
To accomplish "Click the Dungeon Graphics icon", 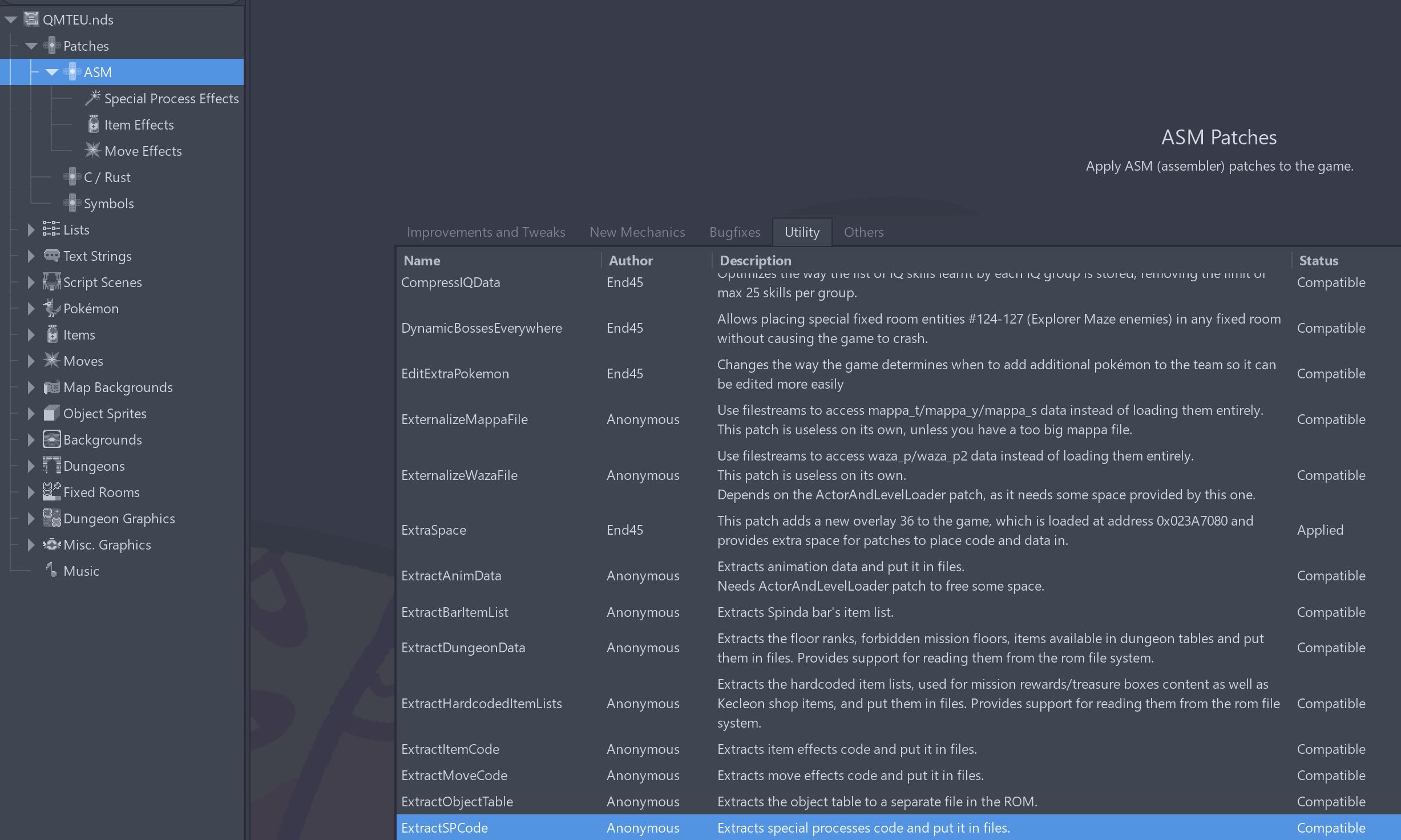I will pyautogui.click(x=51, y=518).
